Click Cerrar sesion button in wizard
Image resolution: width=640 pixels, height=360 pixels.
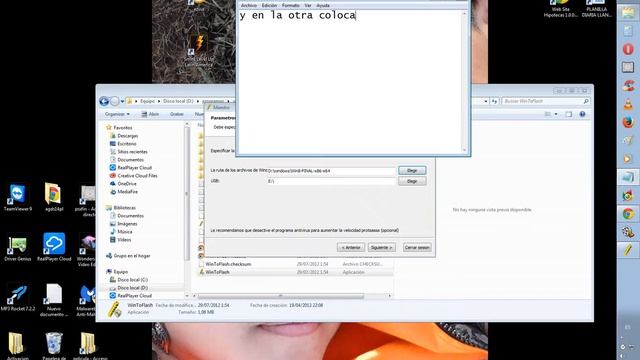coord(417,247)
